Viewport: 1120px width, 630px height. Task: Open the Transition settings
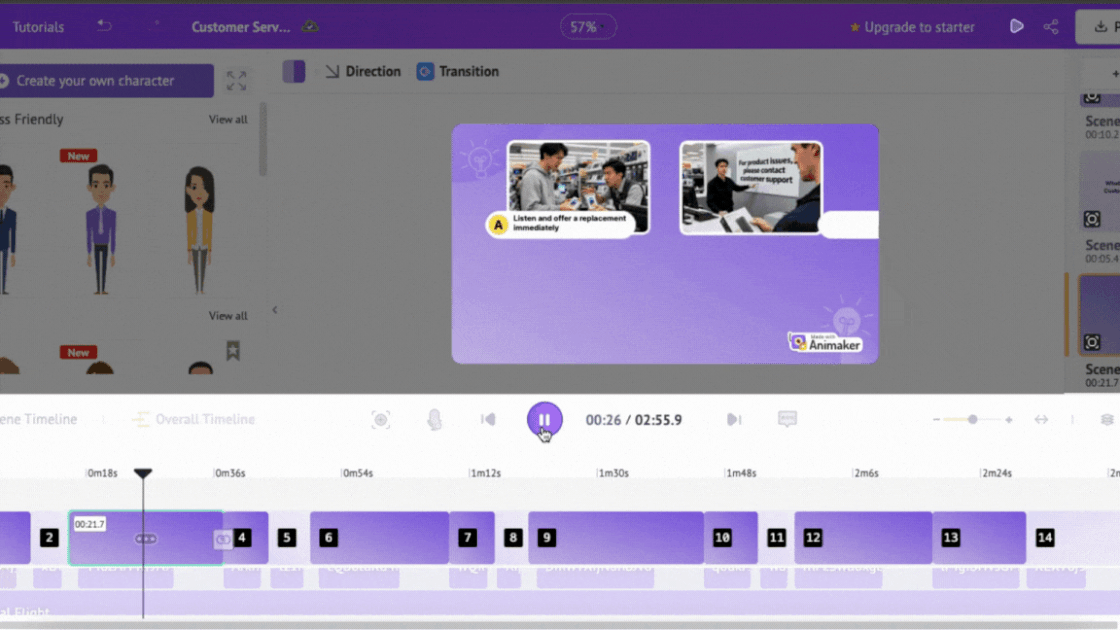pyautogui.click(x=457, y=71)
